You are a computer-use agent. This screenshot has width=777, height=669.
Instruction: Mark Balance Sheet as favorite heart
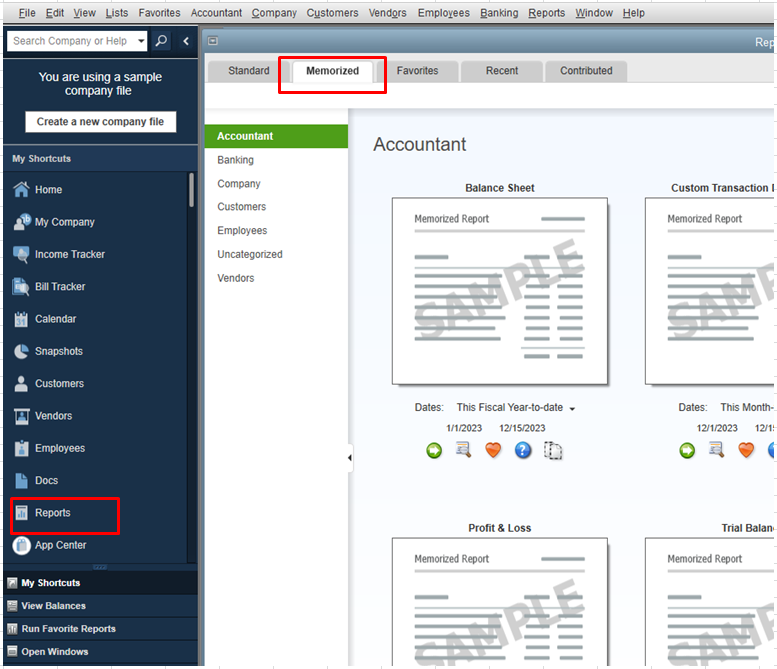pyautogui.click(x=493, y=450)
